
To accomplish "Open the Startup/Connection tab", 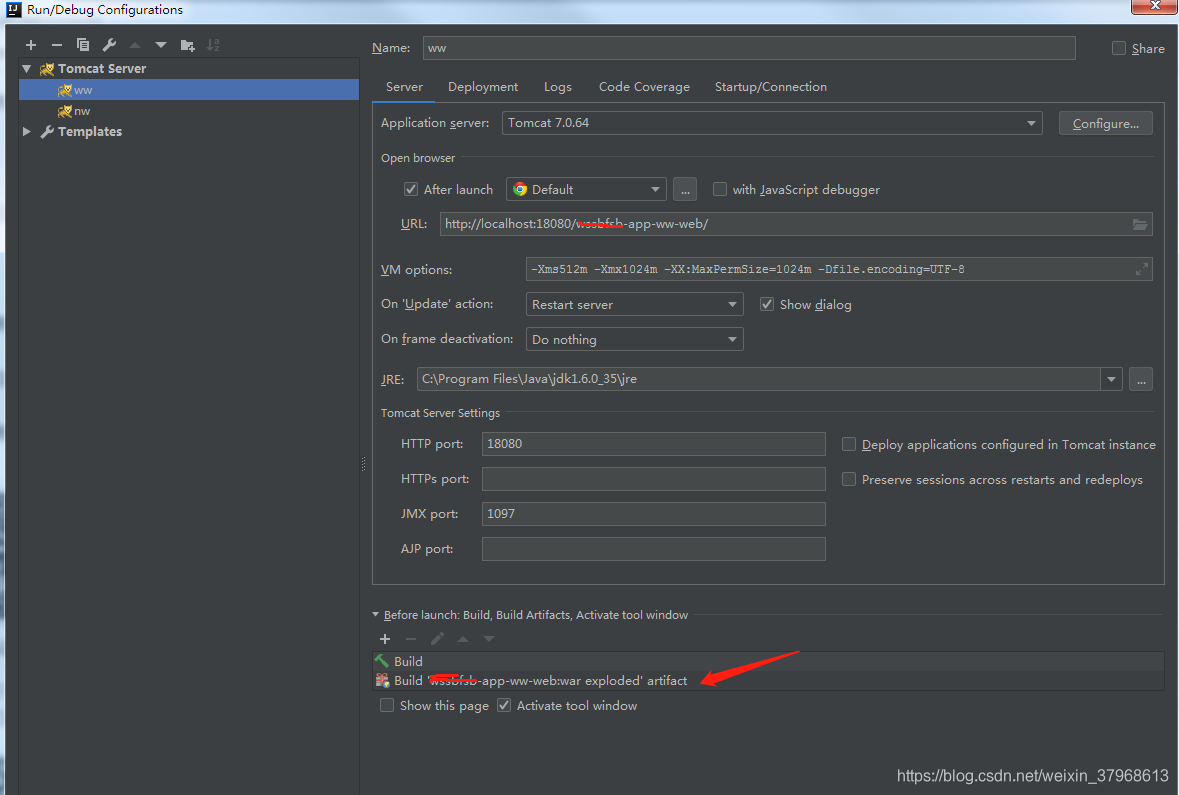I will pyautogui.click(x=770, y=87).
